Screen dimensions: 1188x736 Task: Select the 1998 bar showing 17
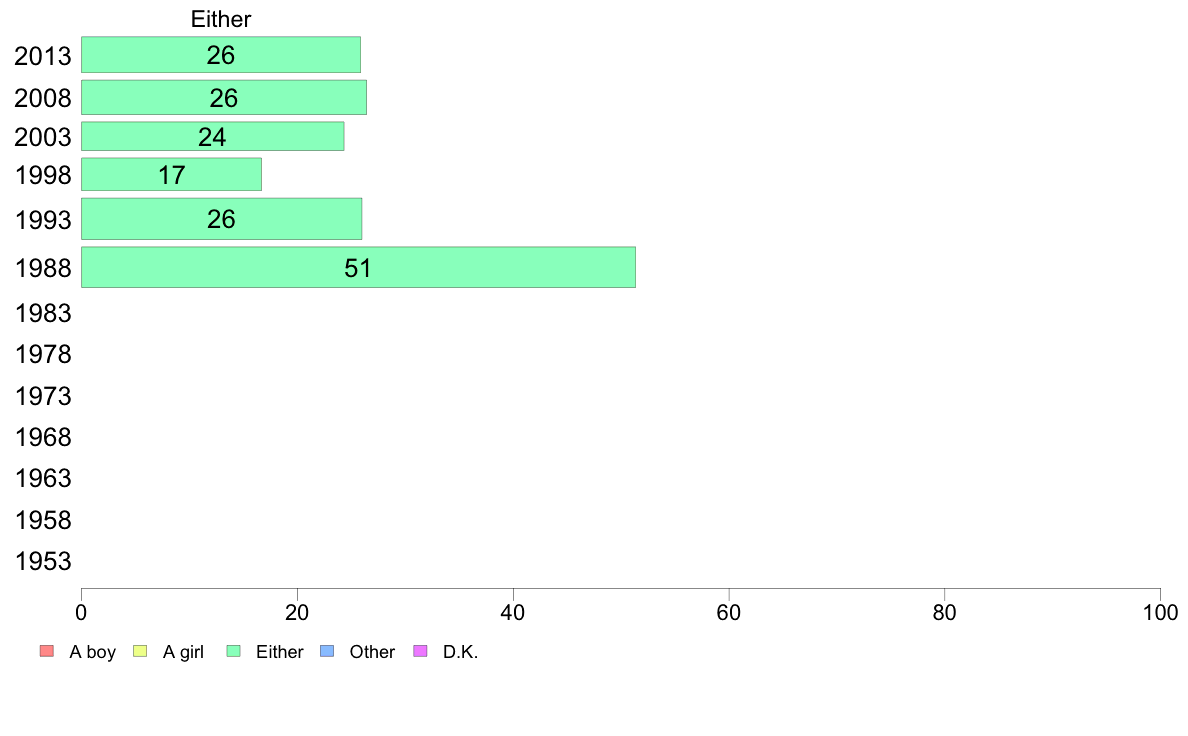pos(171,174)
